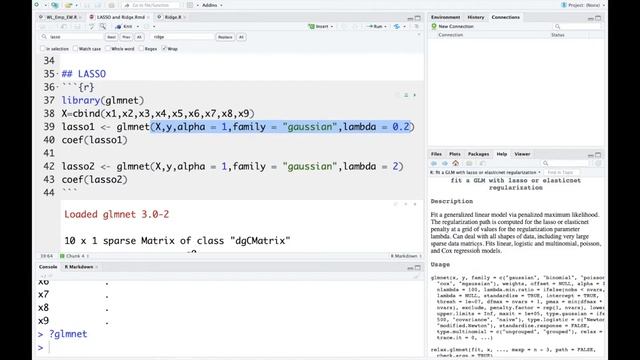This screenshot has height=360, width=640.
Task: Click the project icon beside Project: (None)
Action: pos(564,5)
